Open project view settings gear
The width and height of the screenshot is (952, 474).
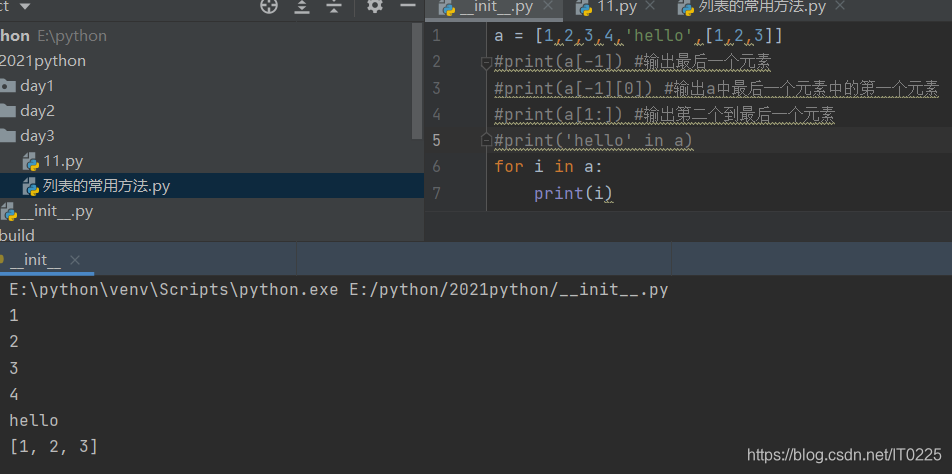click(x=375, y=7)
